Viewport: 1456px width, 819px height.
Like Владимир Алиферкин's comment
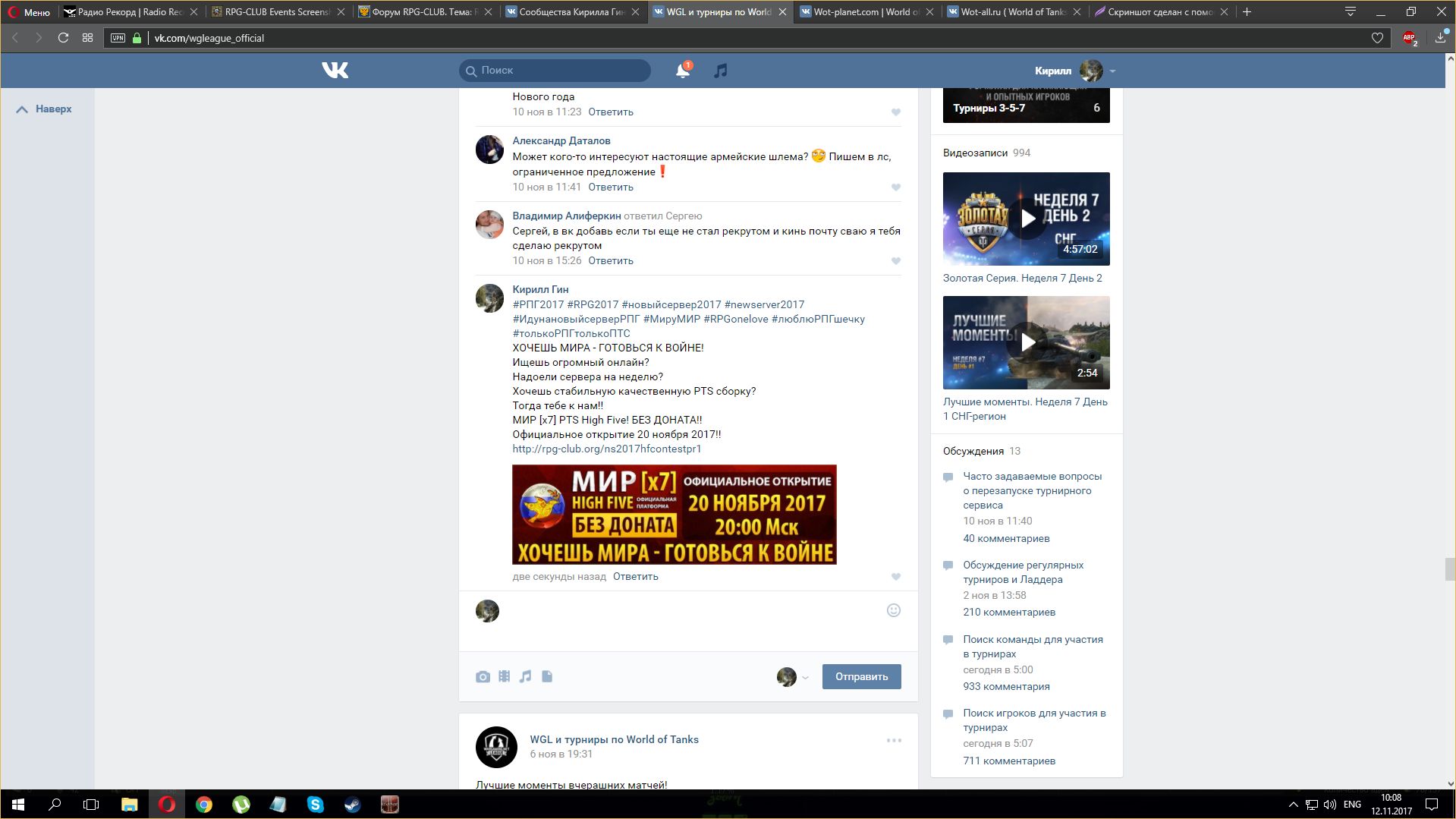click(896, 261)
